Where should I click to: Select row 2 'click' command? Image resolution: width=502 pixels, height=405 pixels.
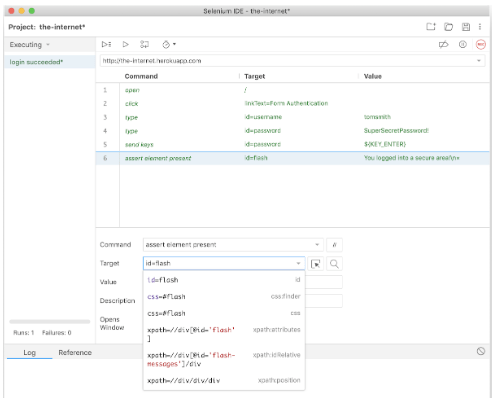(x=293, y=104)
